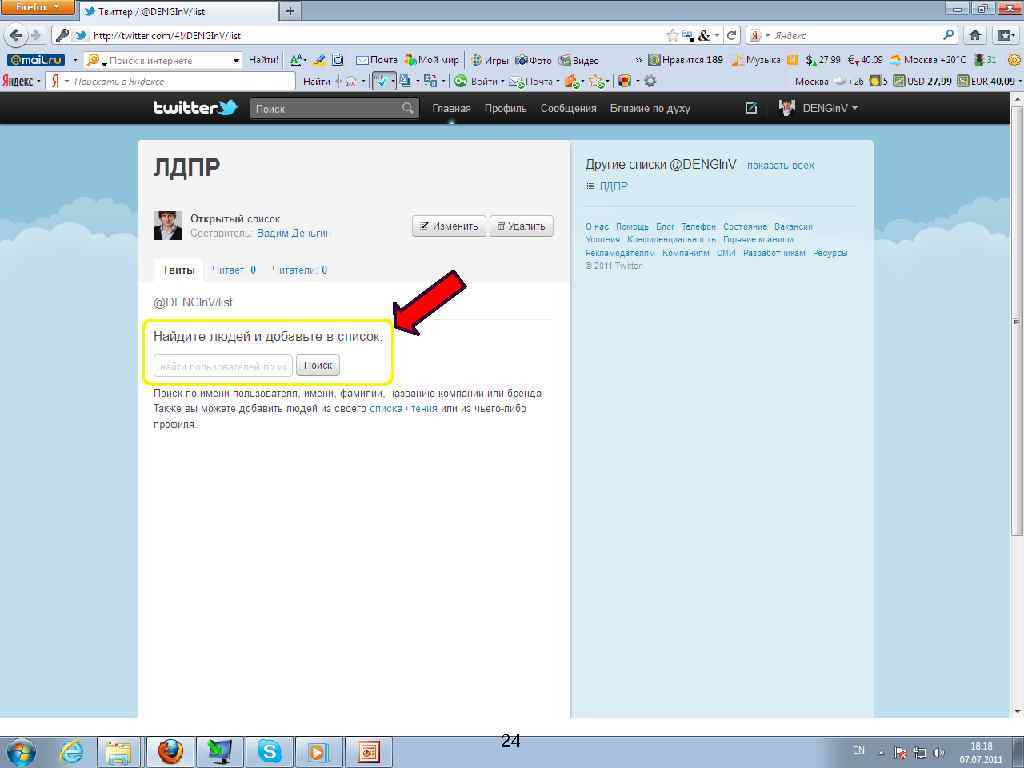Expand the Mail.ru search field dropdown arrow
The width and height of the screenshot is (1024, 768).
coord(236,60)
